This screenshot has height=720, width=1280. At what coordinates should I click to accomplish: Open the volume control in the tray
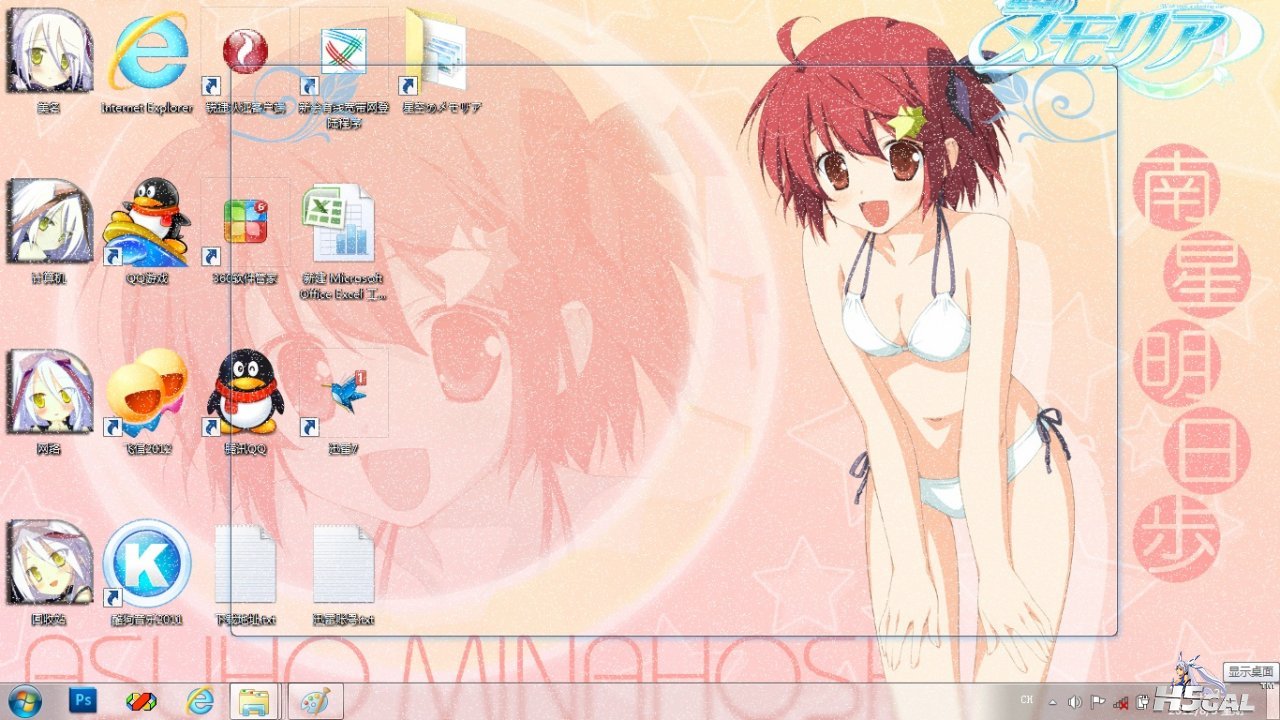point(1075,702)
